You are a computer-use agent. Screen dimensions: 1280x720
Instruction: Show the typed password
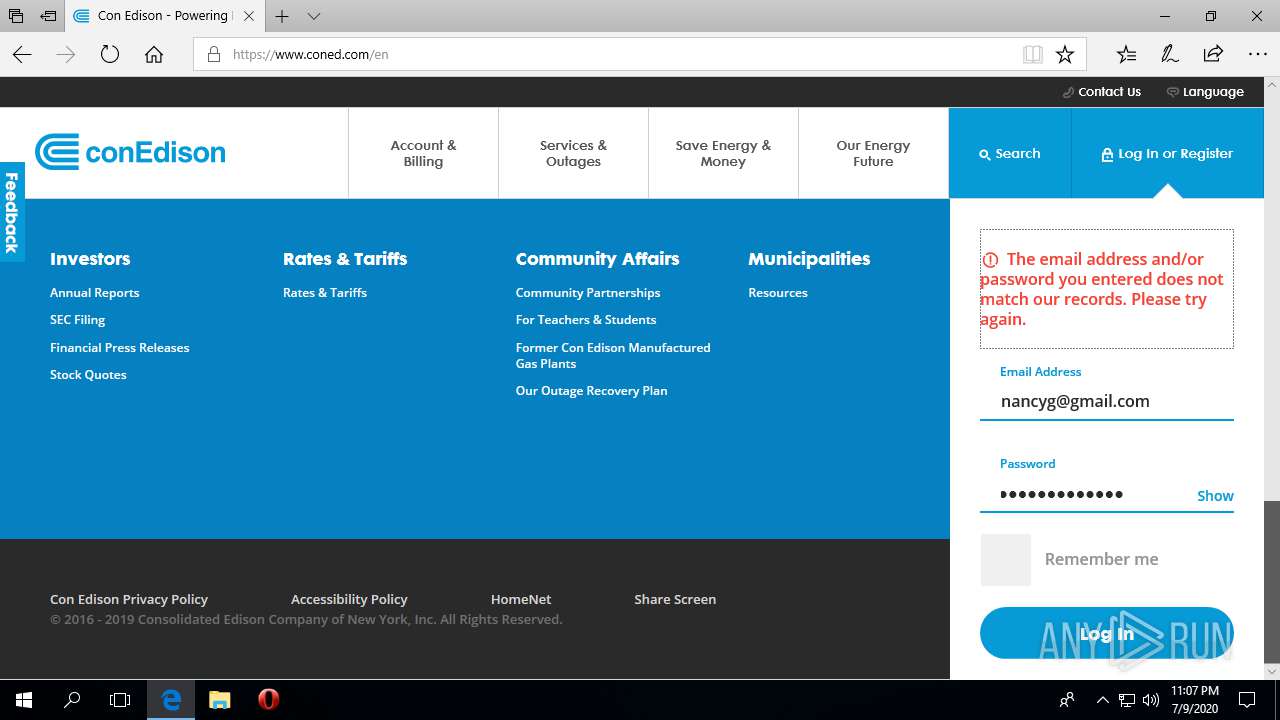1215,496
